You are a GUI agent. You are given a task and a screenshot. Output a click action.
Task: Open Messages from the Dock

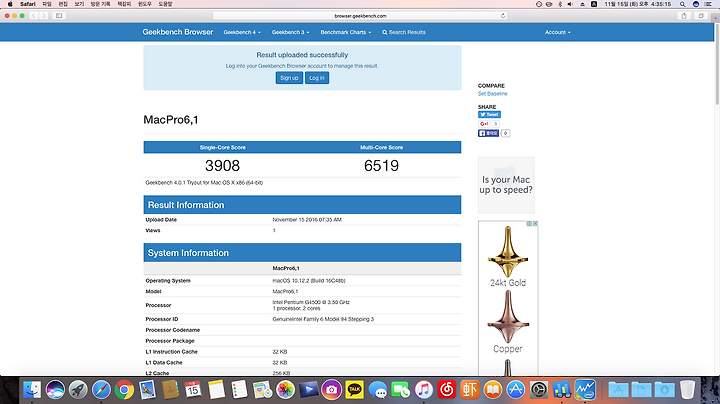tap(377, 390)
